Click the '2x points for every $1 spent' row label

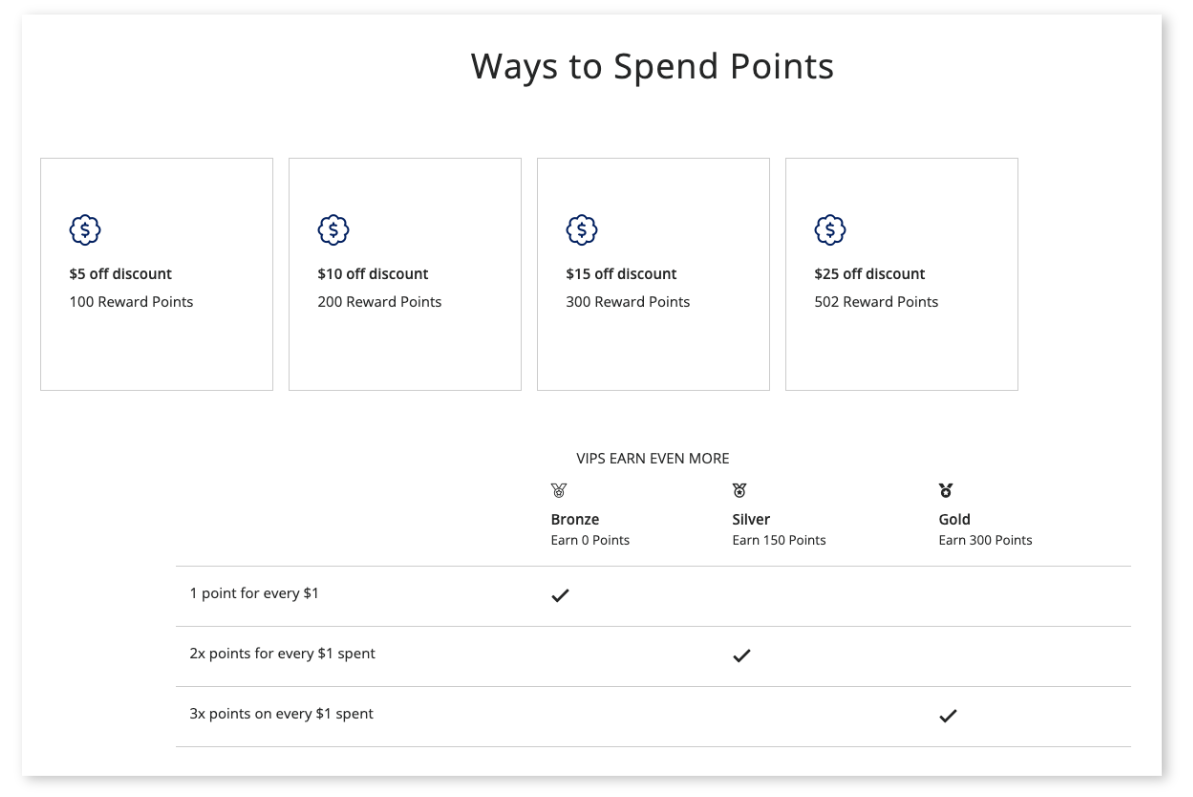282,653
